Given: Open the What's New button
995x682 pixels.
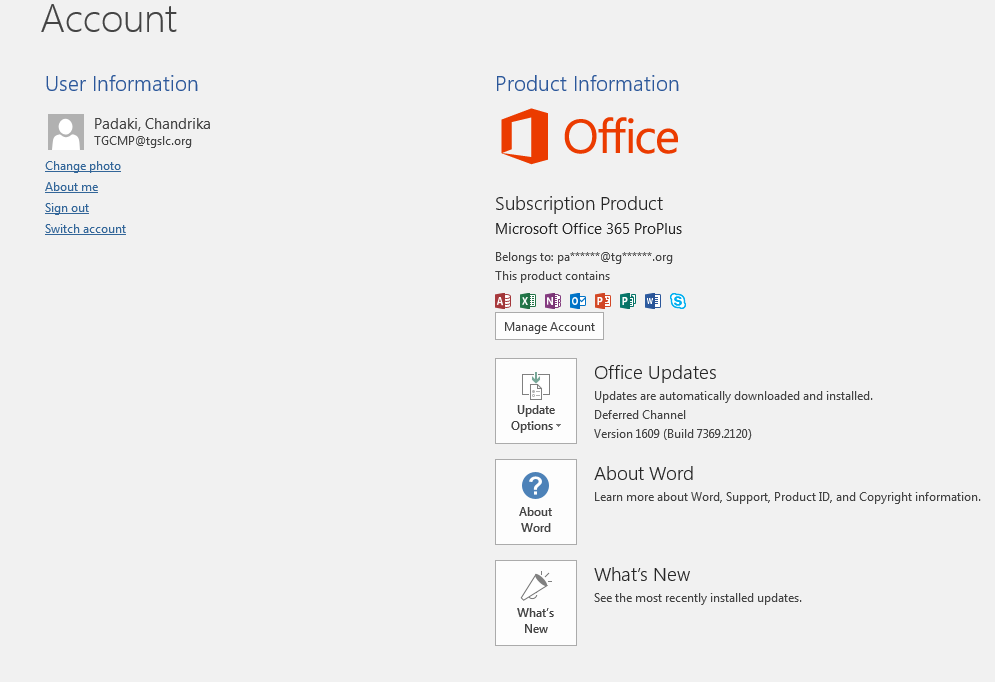Looking at the screenshot, I should tap(536, 603).
